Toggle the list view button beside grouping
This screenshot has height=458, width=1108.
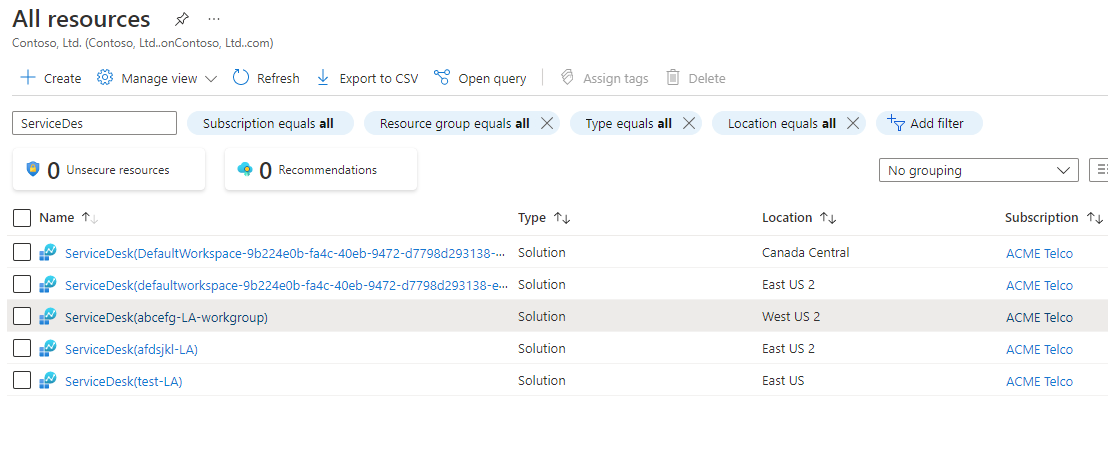(x=1099, y=170)
